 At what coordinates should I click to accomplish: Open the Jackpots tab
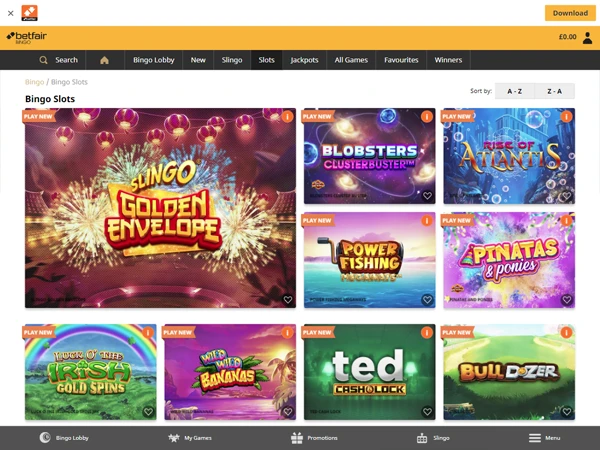coord(304,60)
